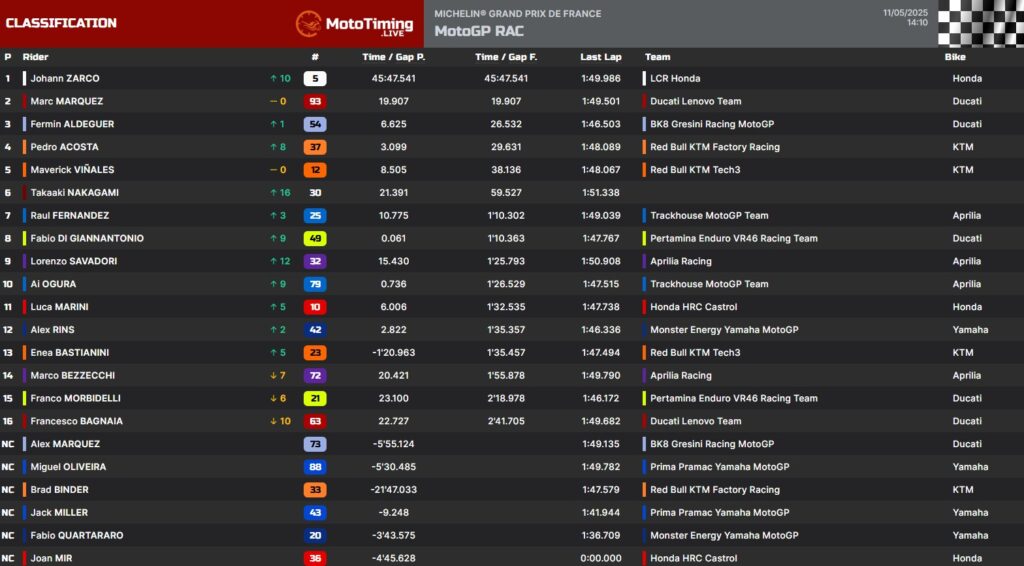The image size is (1024, 566).
Task: Click Acosta's number 37 badge
Action: pos(315,147)
